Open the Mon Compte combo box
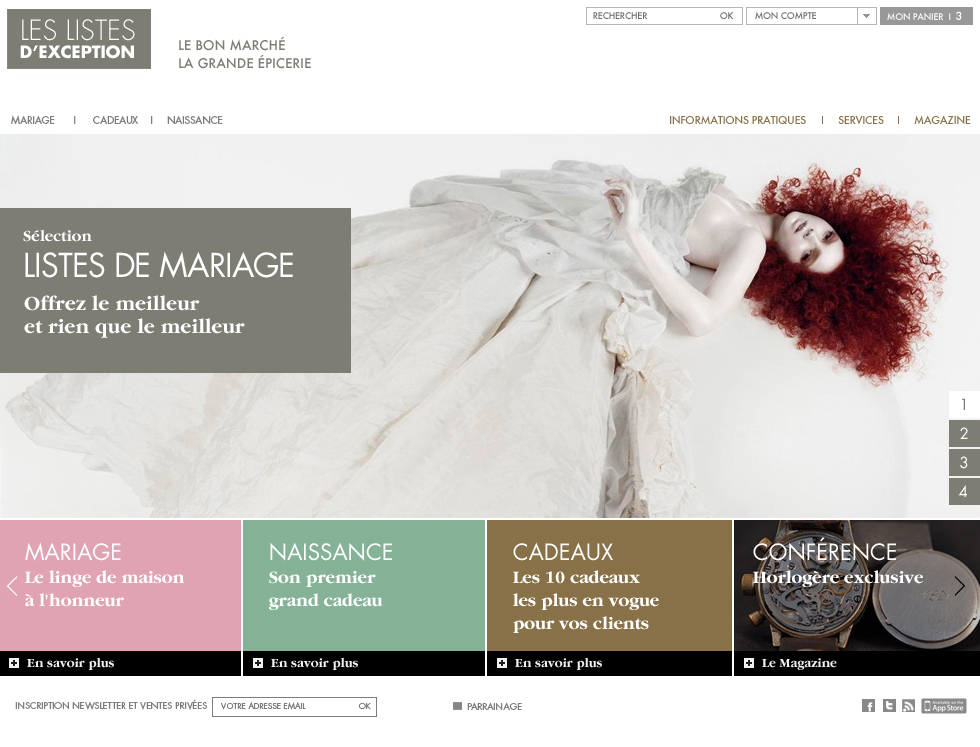This screenshot has width=980, height=747. click(811, 16)
